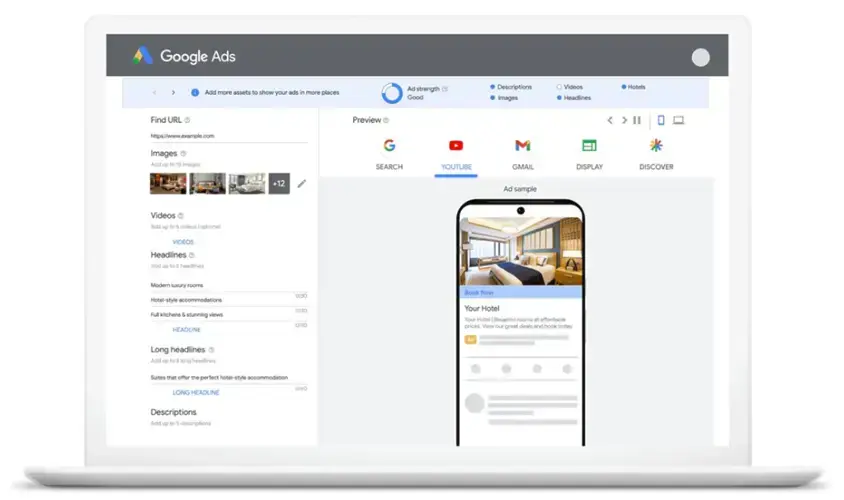844x500 pixels.
Task: Pause the ad preview rotation
Action: pos(638,120)
